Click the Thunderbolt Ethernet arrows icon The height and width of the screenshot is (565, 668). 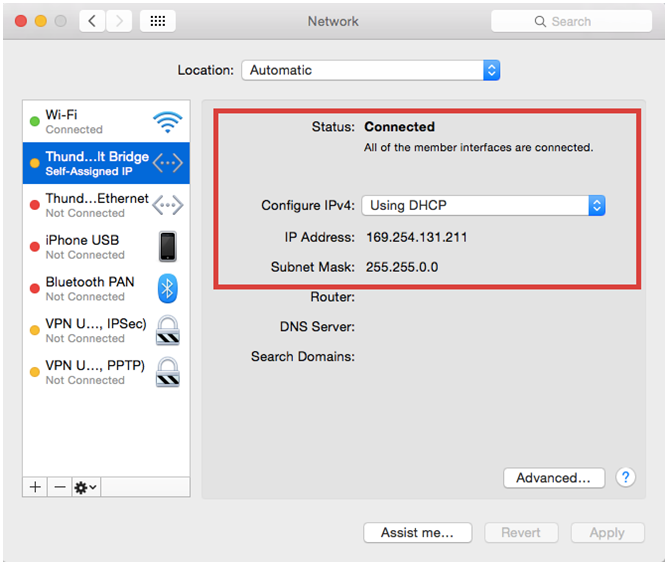[168, 205]
